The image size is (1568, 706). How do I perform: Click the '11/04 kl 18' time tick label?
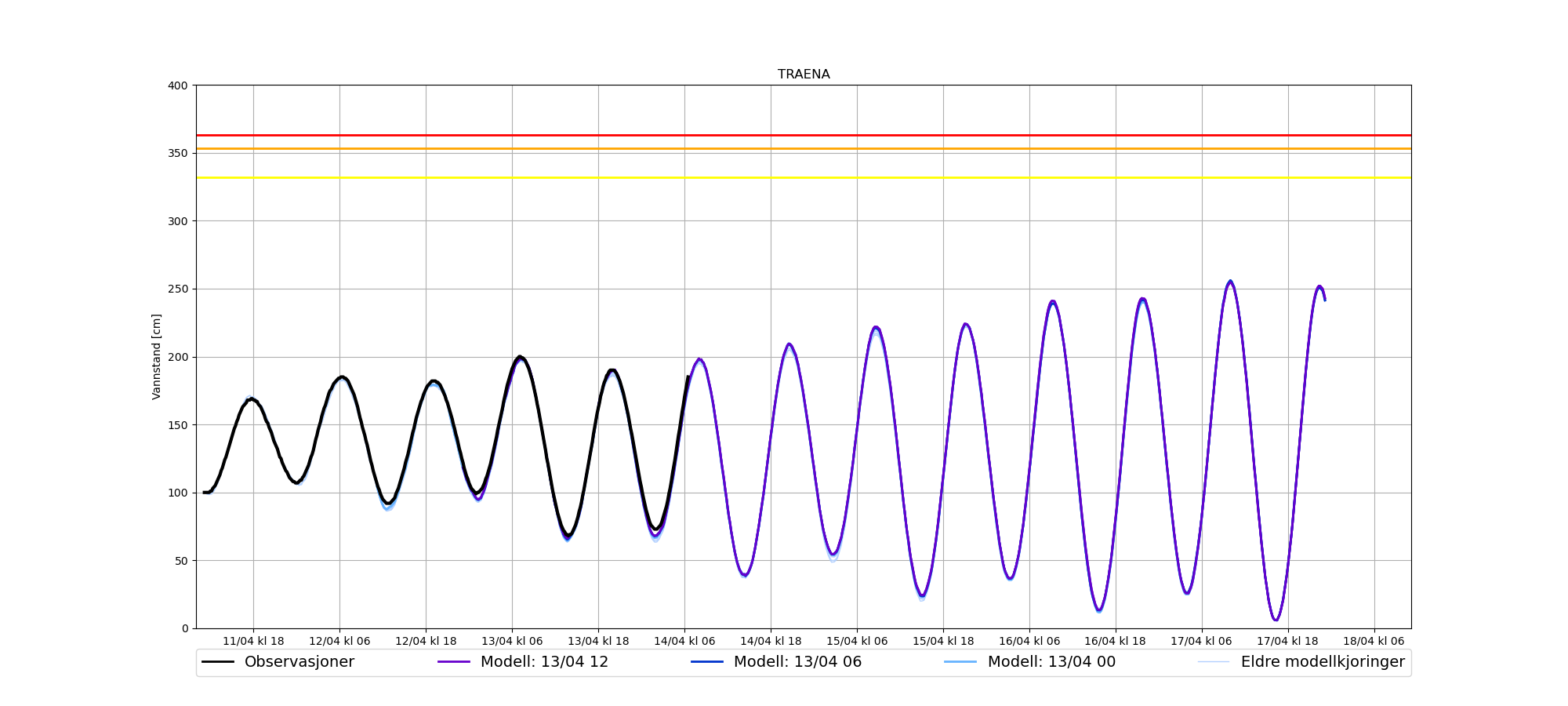click(x=253, y=641)
